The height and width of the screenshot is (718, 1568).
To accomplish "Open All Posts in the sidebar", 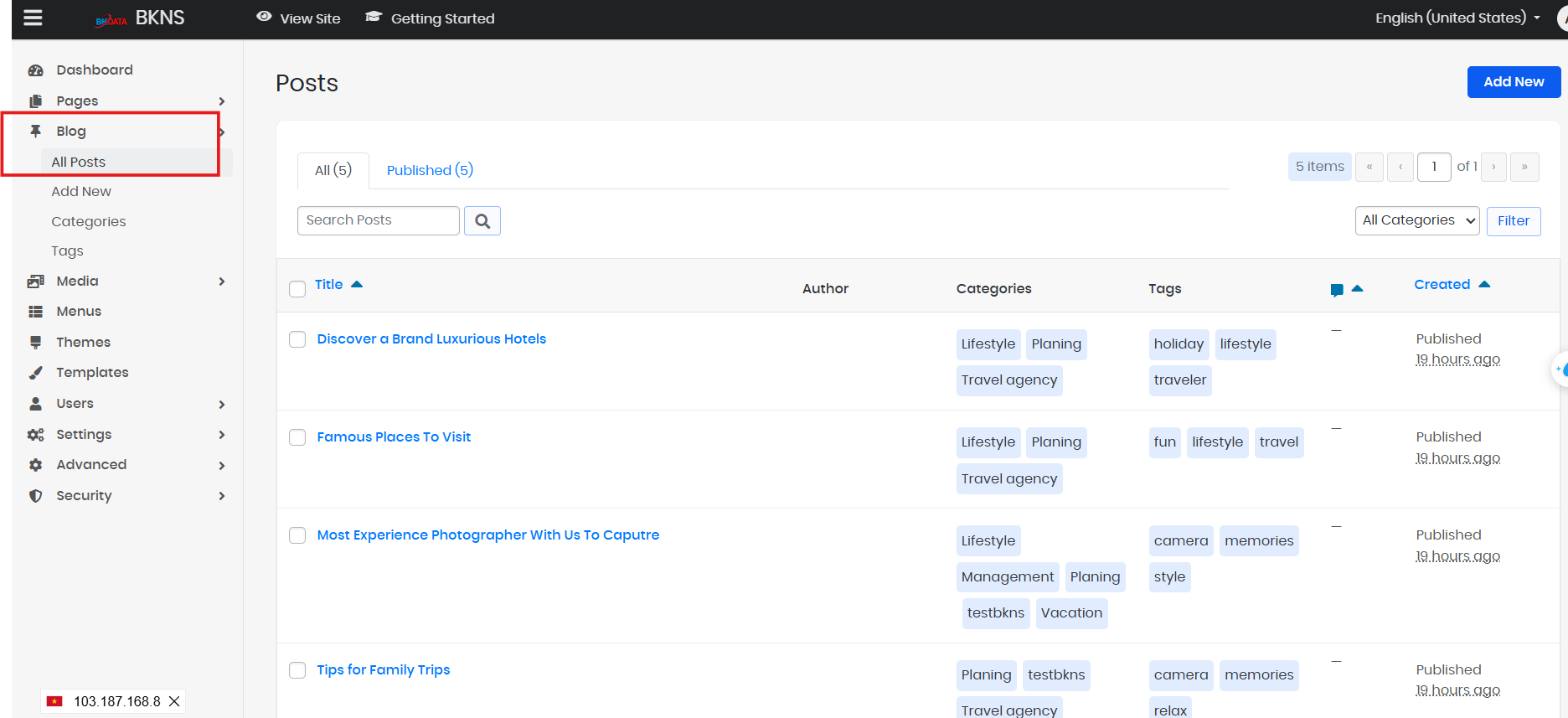I will point(79,162).
